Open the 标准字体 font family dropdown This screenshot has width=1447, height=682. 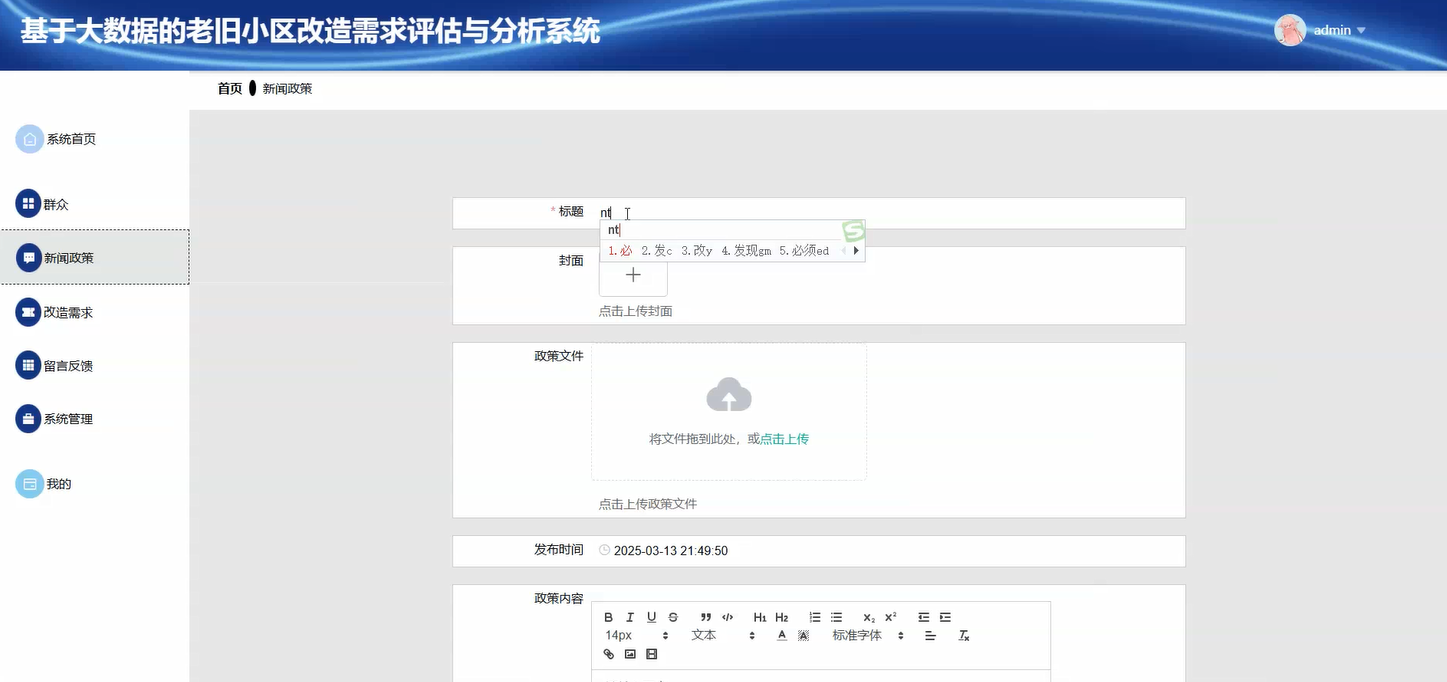860,635
